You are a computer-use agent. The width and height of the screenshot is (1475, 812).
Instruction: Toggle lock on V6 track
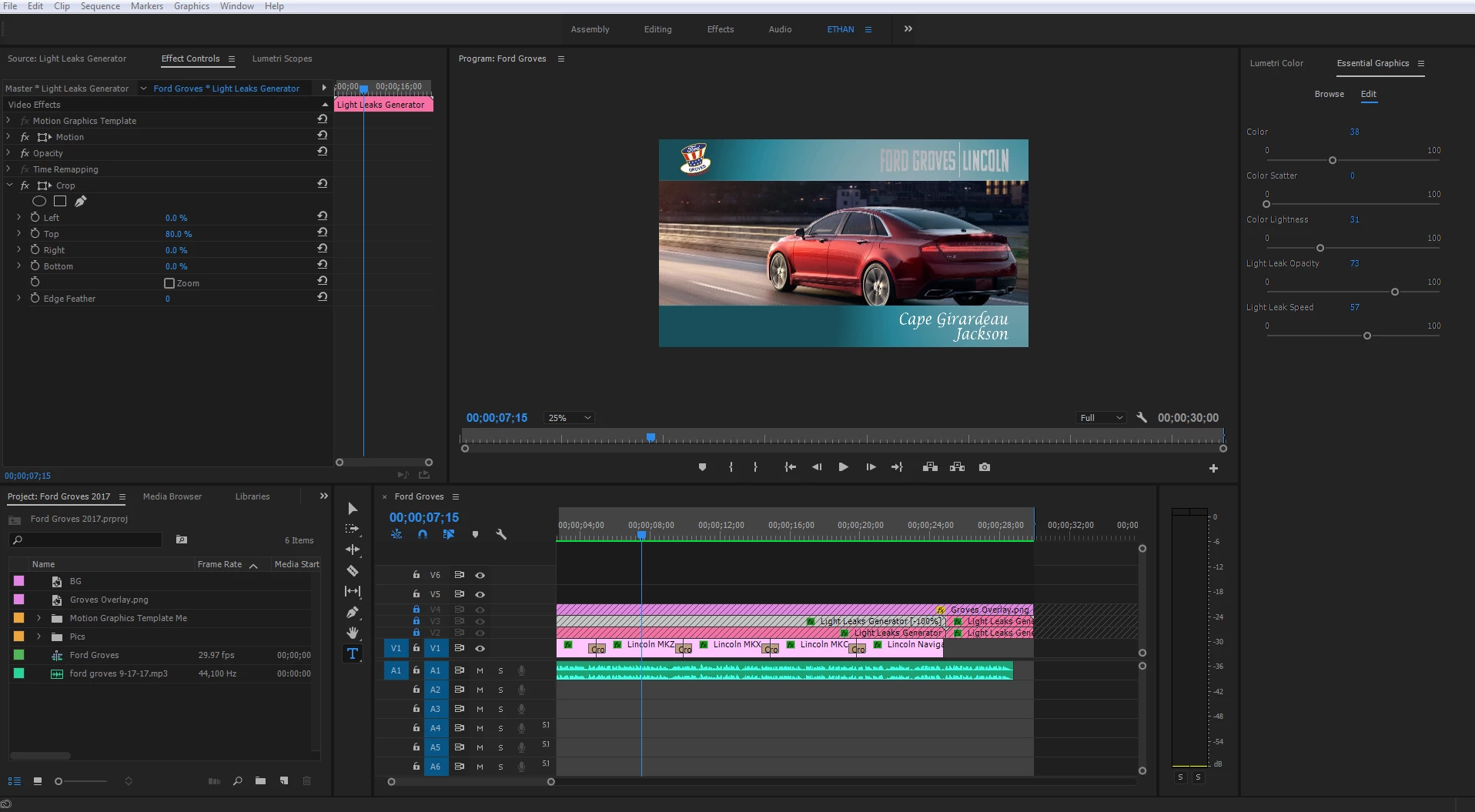tap(416, 575)
